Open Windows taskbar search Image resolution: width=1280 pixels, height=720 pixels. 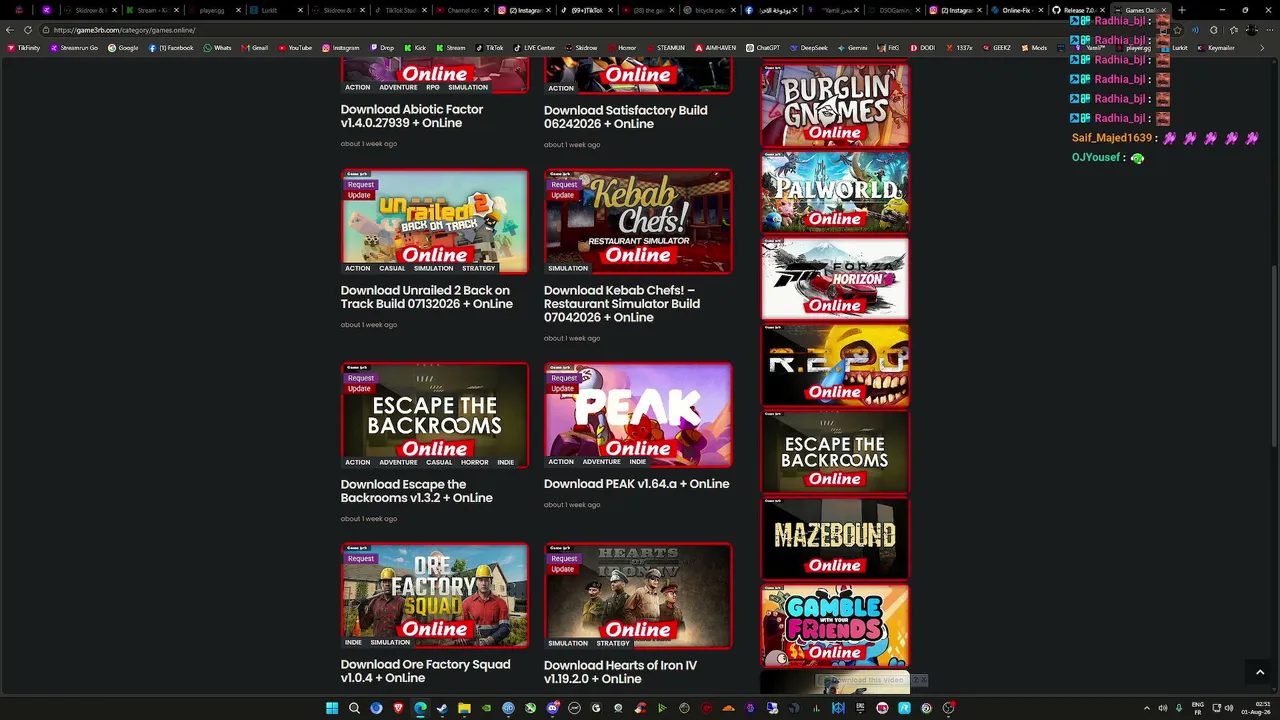(x=354, y=708)
